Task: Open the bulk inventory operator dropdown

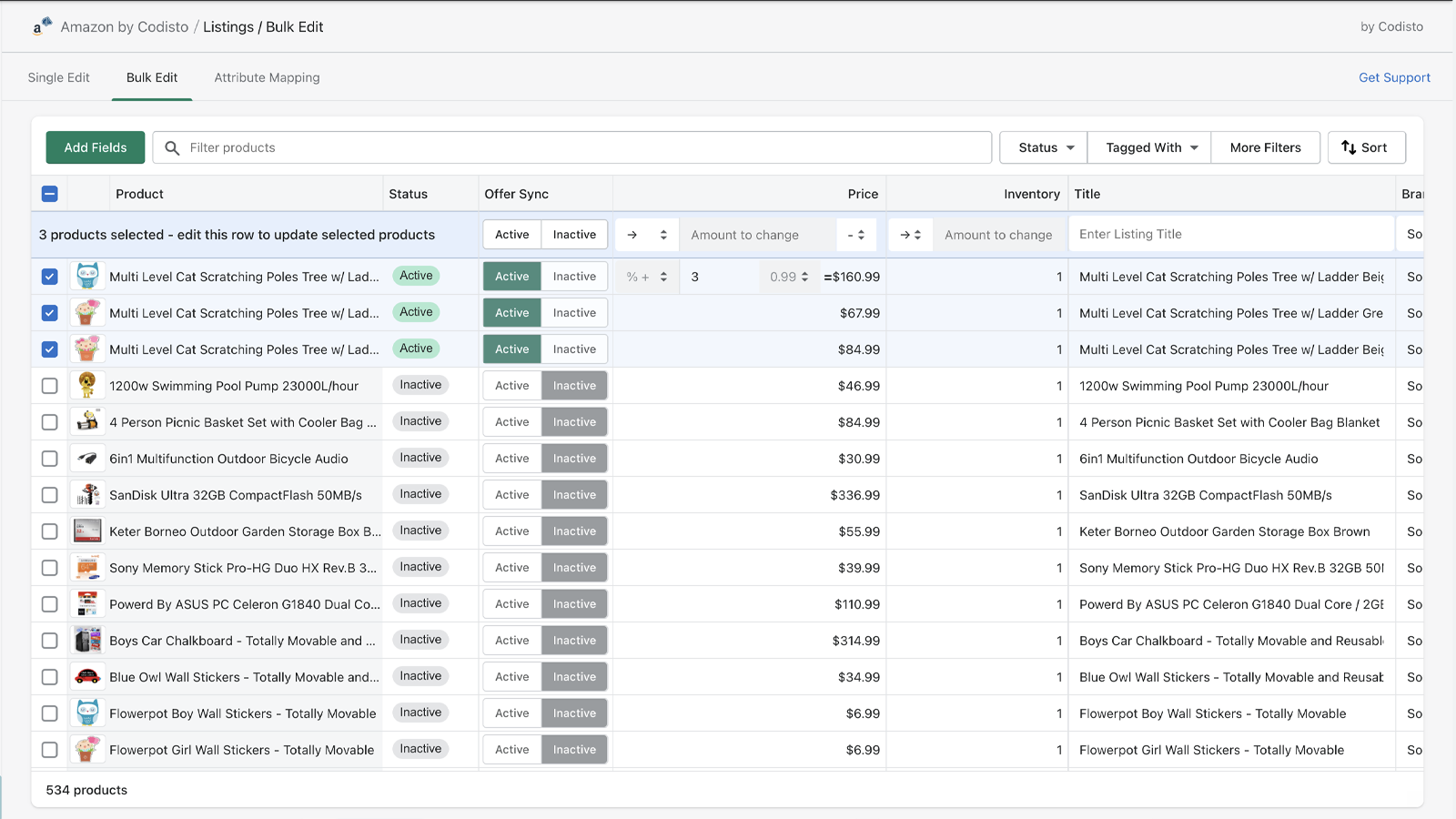Action: 910,235
